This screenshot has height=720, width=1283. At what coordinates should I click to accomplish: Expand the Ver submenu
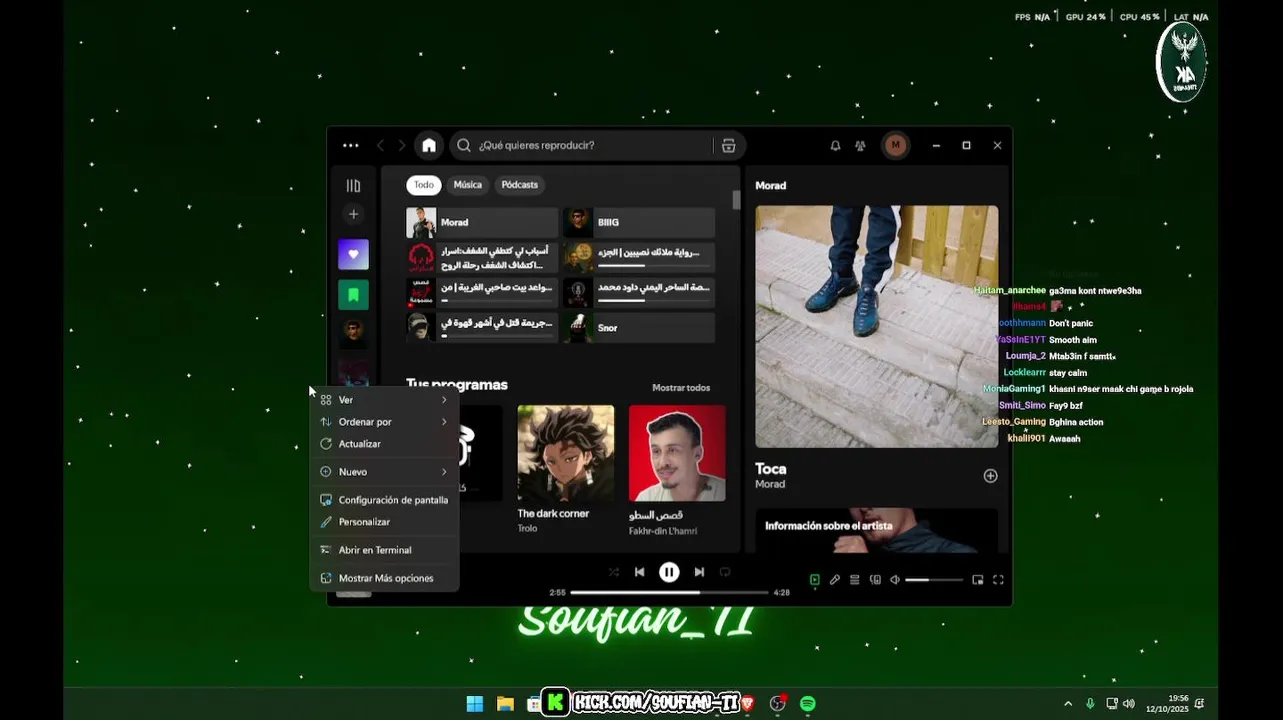click(384, 400)
